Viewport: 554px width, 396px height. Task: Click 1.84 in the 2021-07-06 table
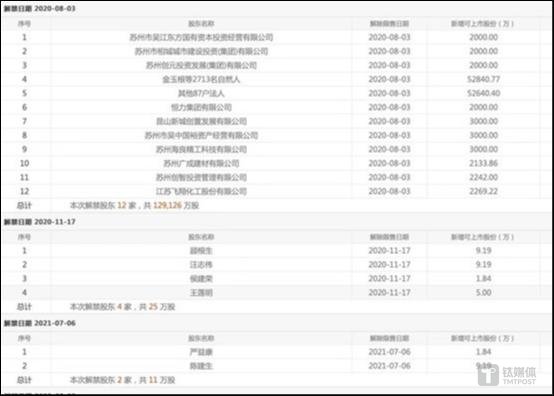tap(483, 352)
